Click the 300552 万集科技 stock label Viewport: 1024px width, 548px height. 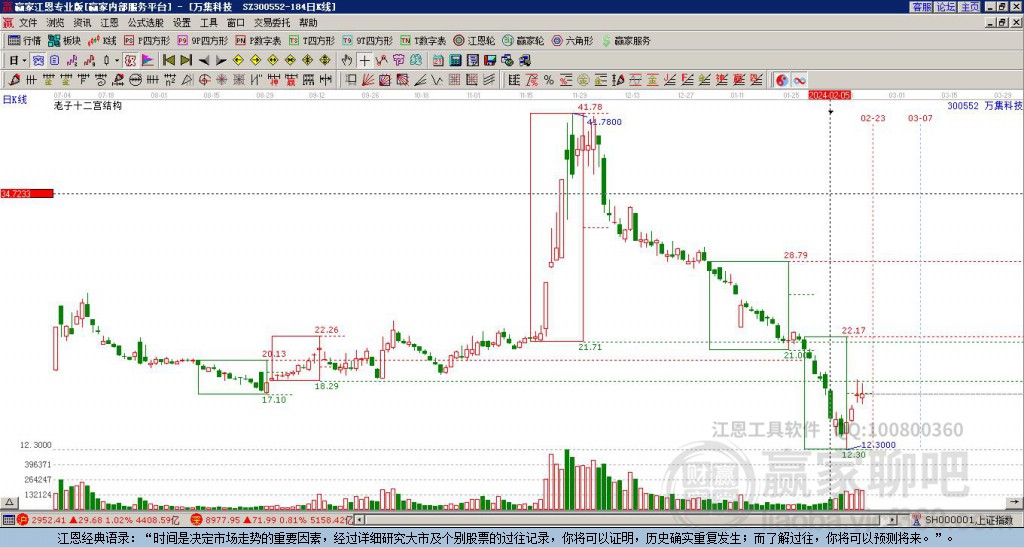coord(984,105)
